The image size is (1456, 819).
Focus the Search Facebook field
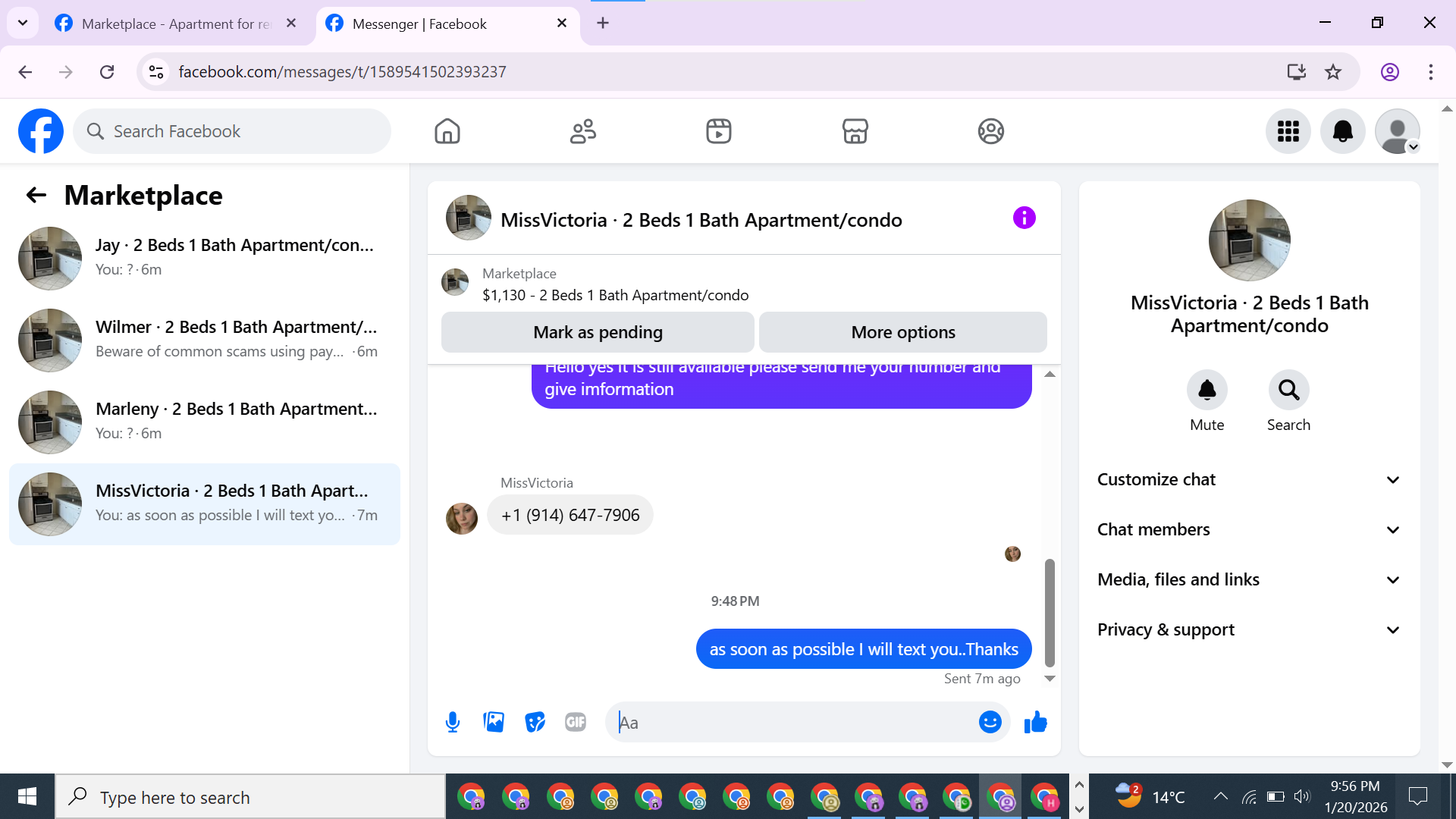pyautogui.click(x=232, y=131)
